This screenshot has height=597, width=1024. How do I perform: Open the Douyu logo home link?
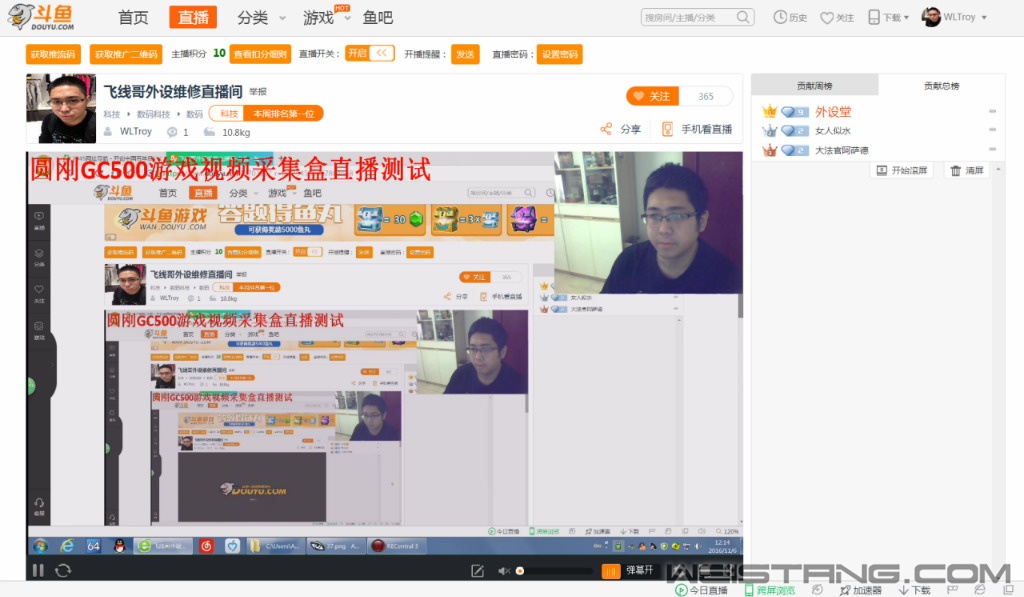click(x=42, y=17)
